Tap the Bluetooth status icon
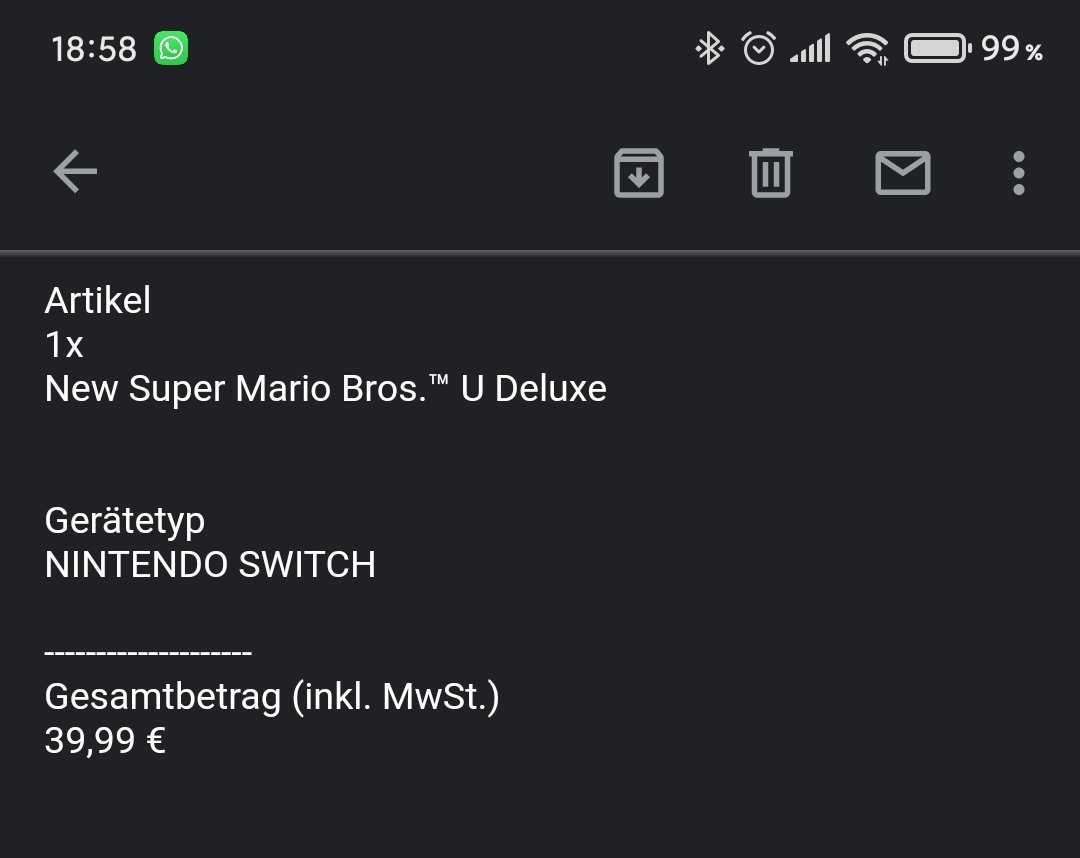Image resolution: width=1080 pixels, height=858 pixels. click(x=709, y=49)
